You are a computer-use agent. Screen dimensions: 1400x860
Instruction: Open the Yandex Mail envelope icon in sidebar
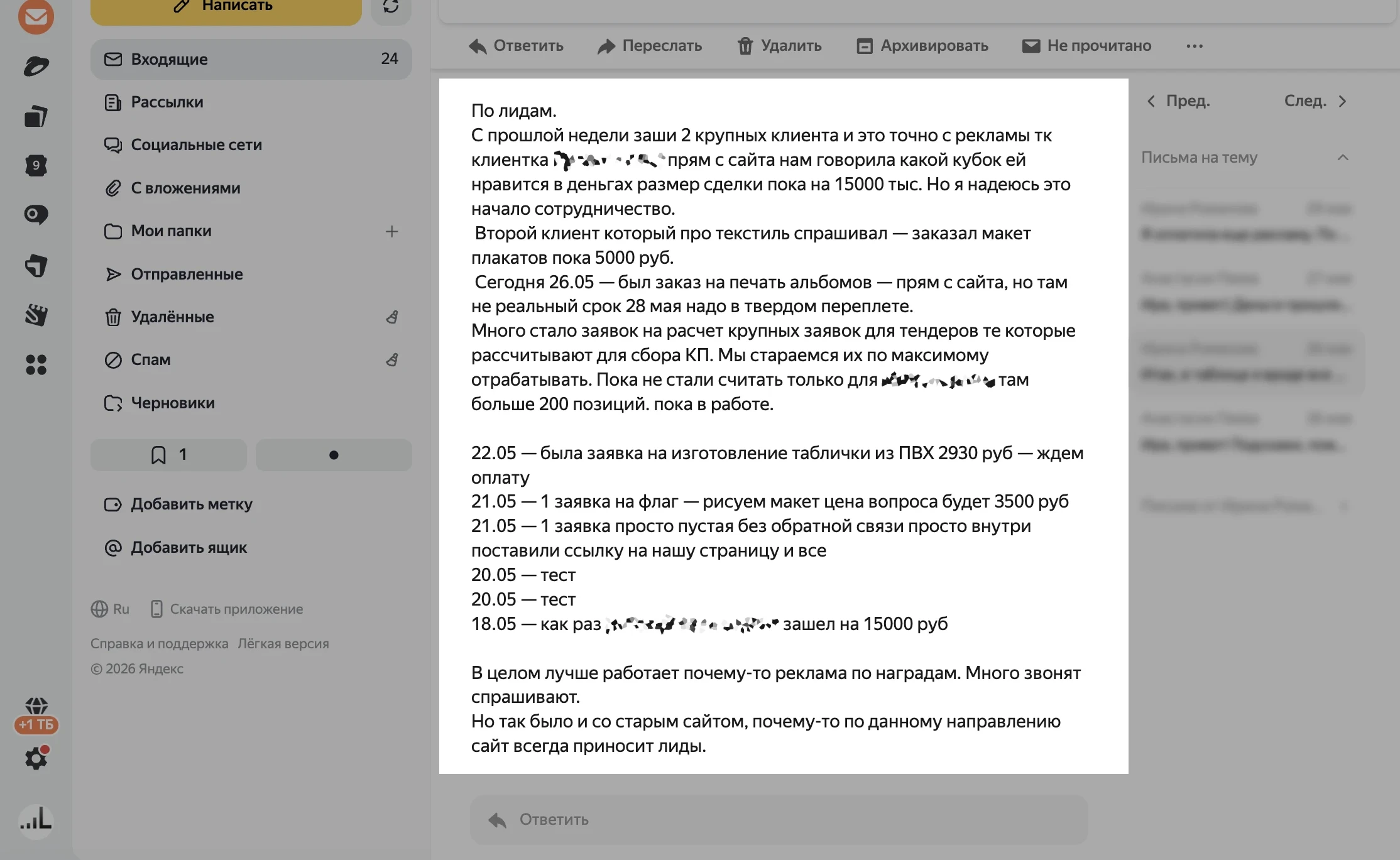pyautogui.click(x=36, y=16)
